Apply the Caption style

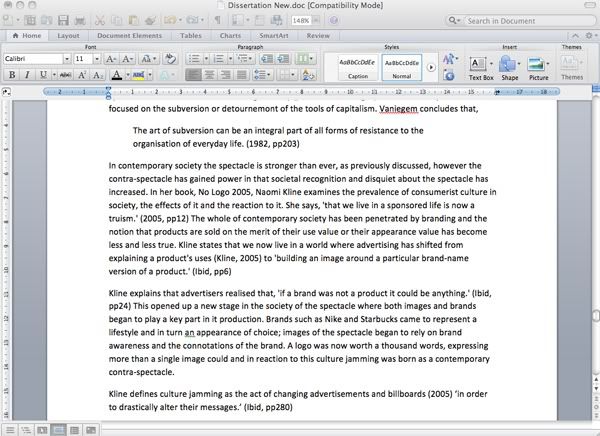(x=357, y=68)
